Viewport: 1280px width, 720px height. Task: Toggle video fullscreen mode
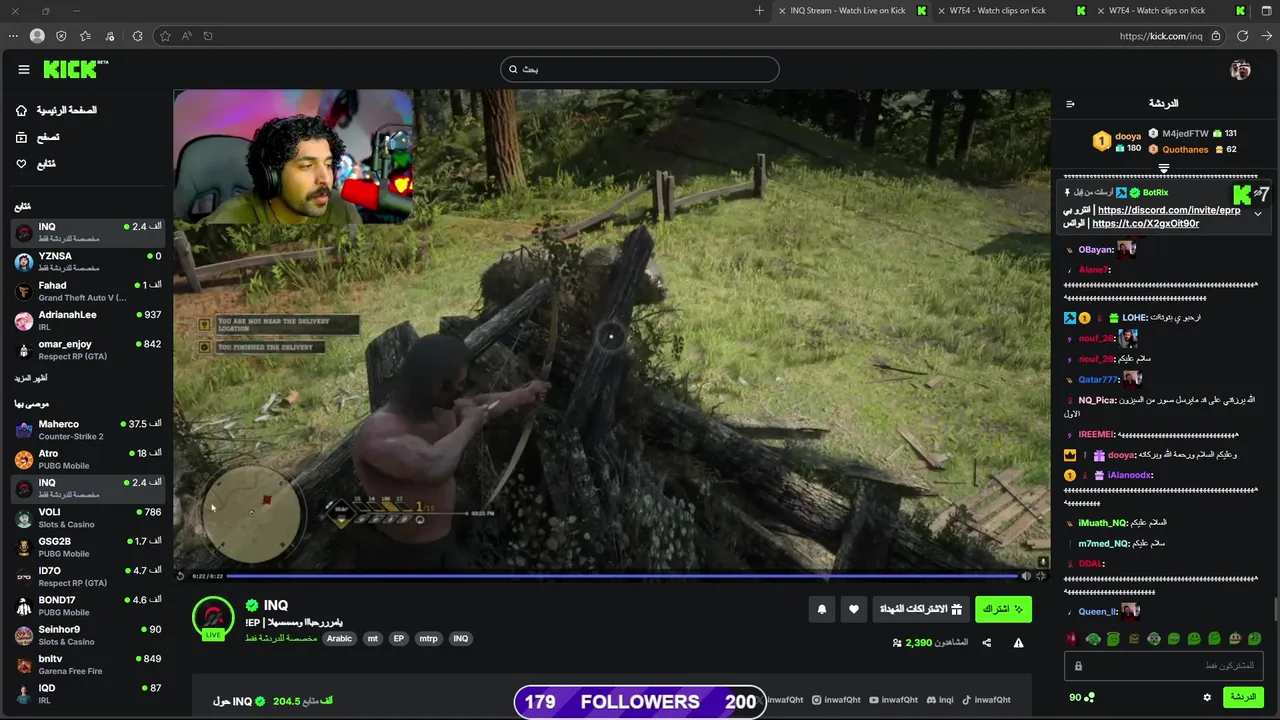pos(1041,576)
